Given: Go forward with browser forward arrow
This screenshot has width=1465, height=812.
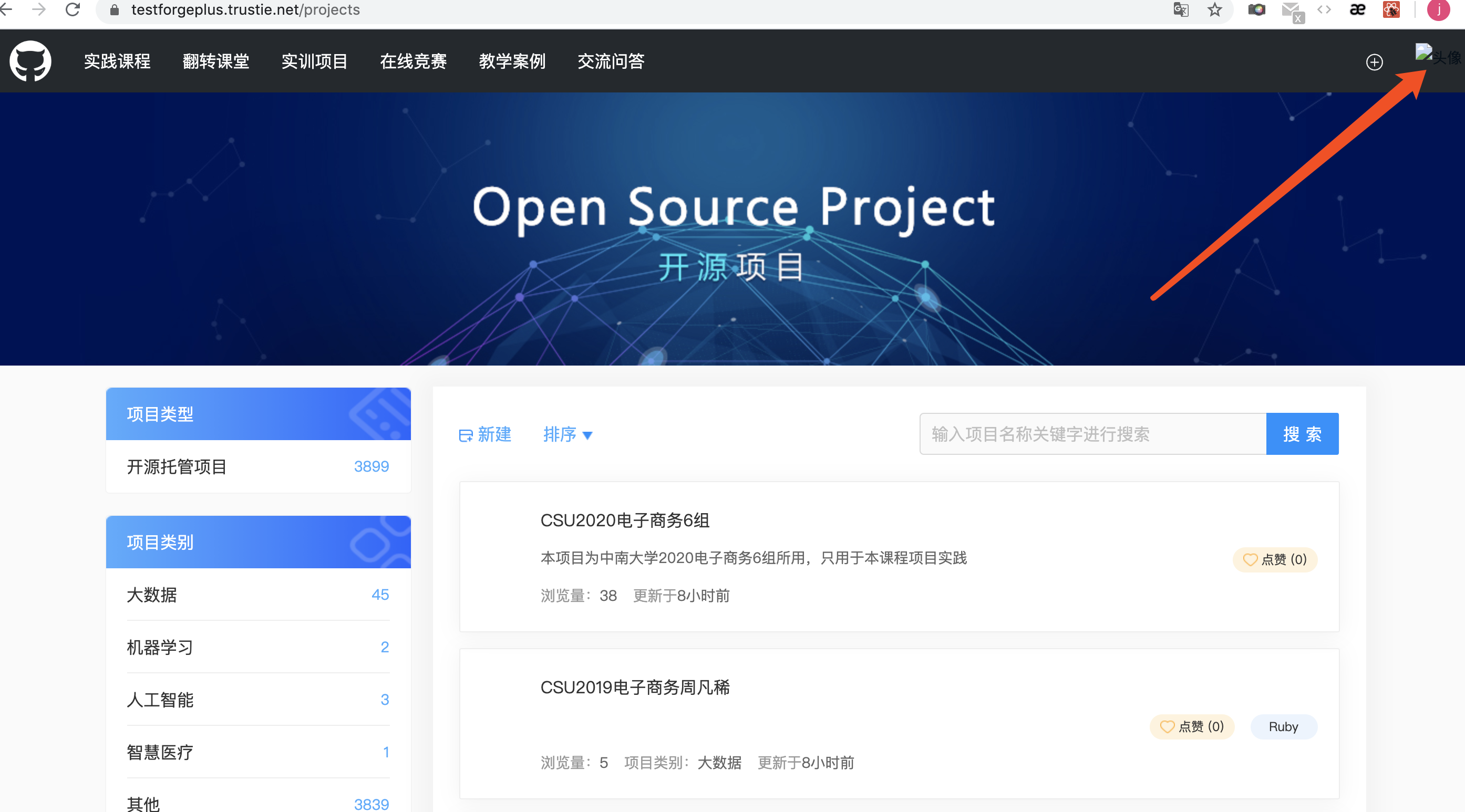Looking at the screenshot, I should click(39, 9).
